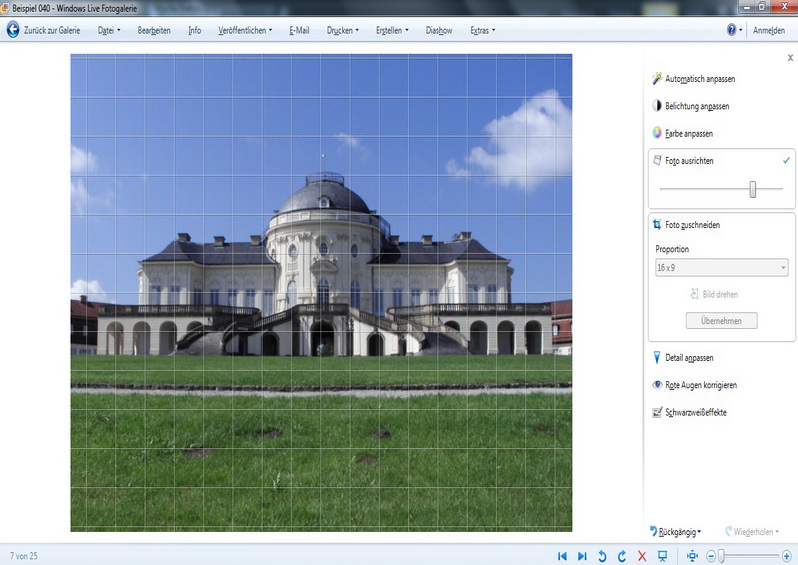Go to the previous photo

point(562,555)
